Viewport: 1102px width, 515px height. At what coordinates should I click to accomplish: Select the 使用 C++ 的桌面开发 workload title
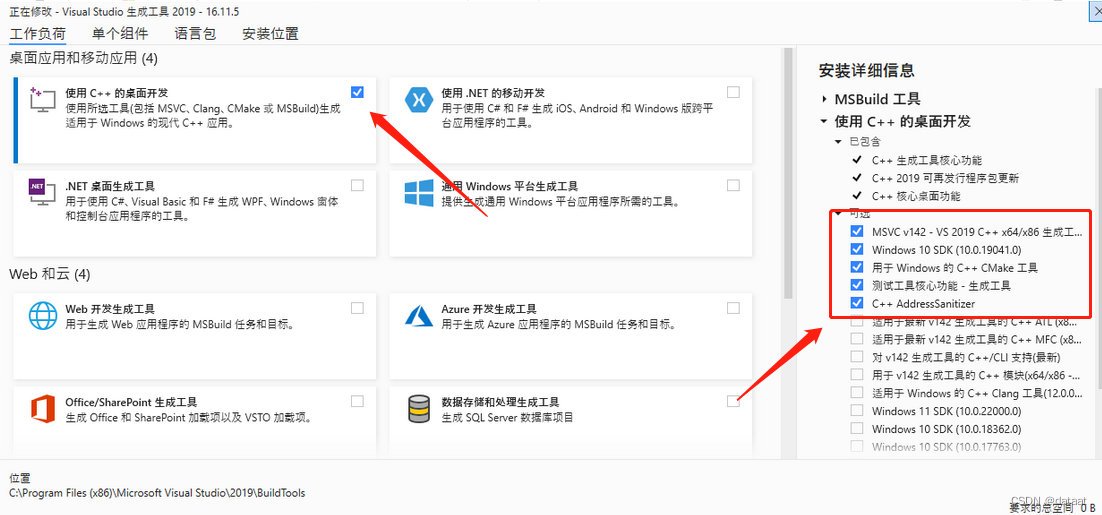[x=117, y=93]
